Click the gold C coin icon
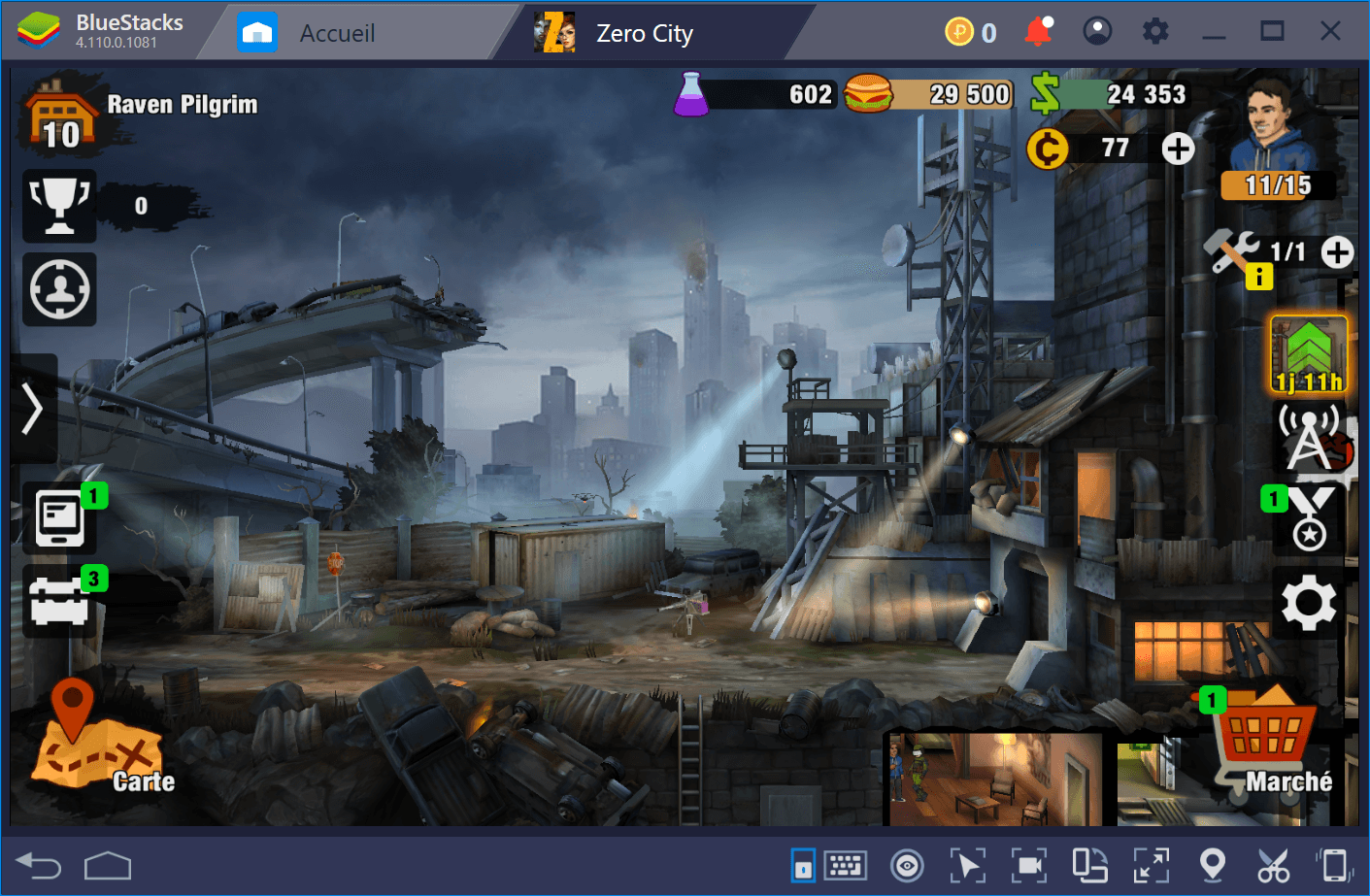This screenshot has width=1370, height=896. [x=1048, y=149]
